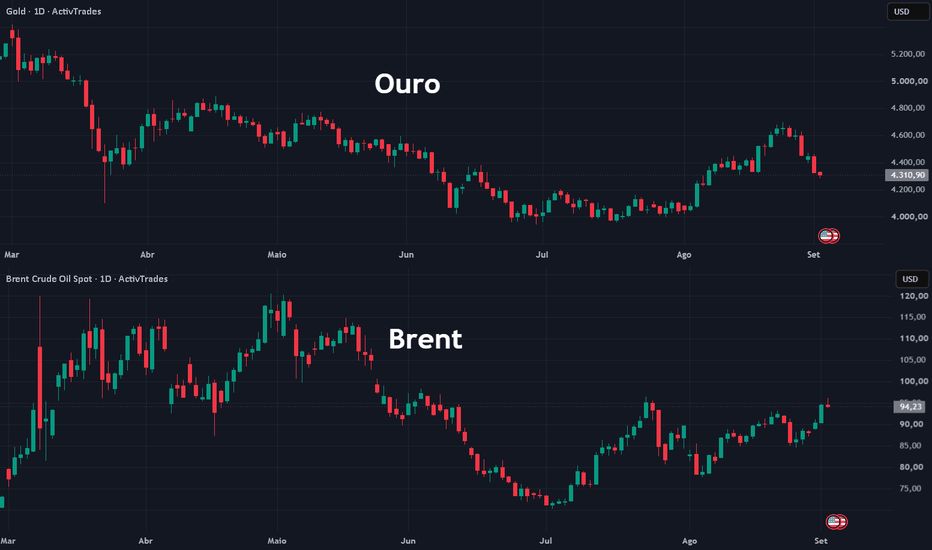
Task: Click the Jul label on Gold time axis
Action: point(542,254)
